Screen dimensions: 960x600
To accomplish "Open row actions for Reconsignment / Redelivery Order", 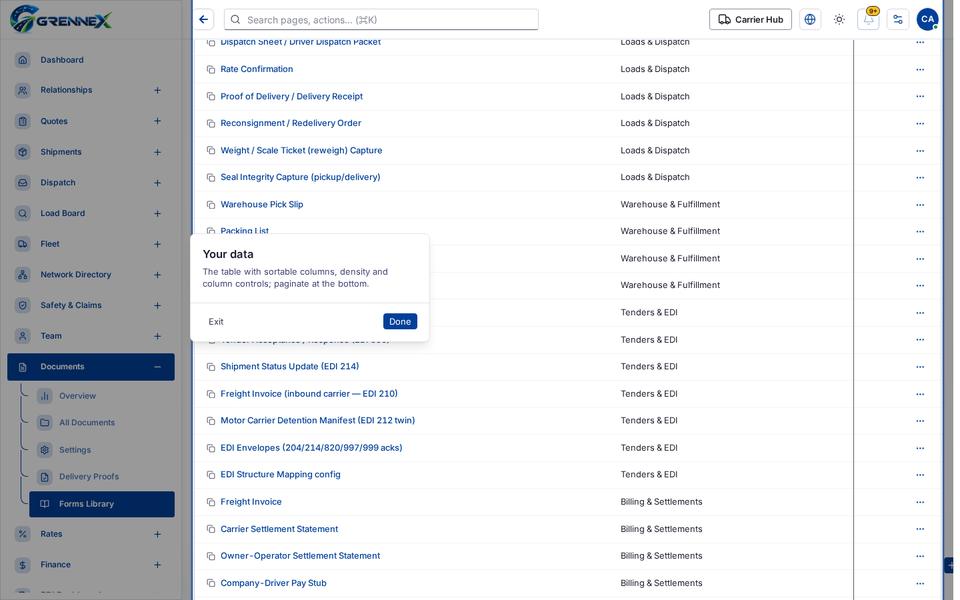I will click(920, 124).
